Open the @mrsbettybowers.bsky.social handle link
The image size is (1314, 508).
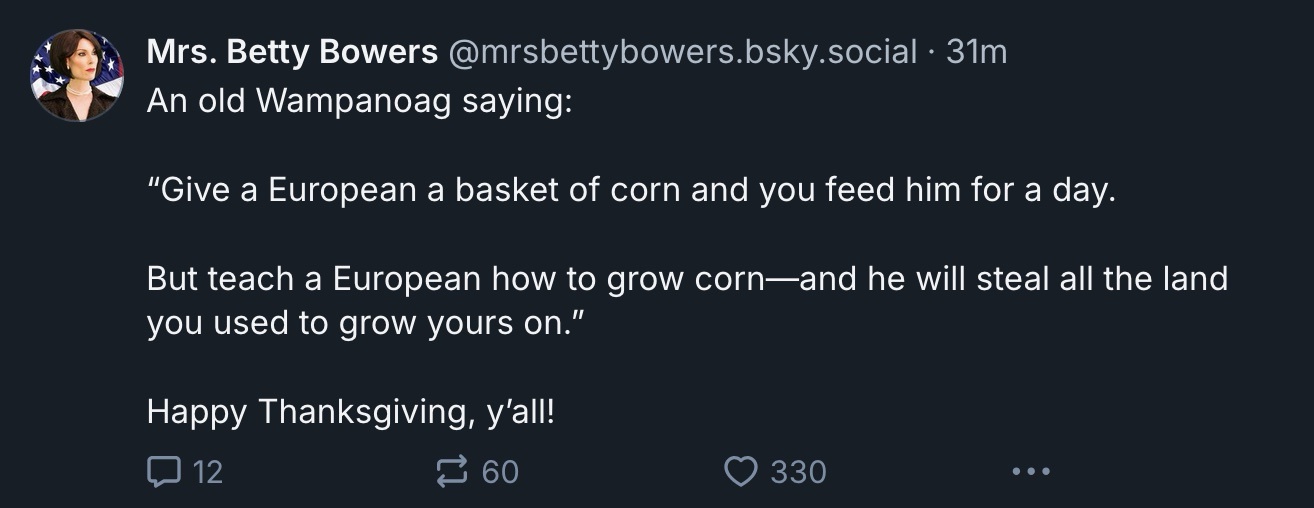682,52
